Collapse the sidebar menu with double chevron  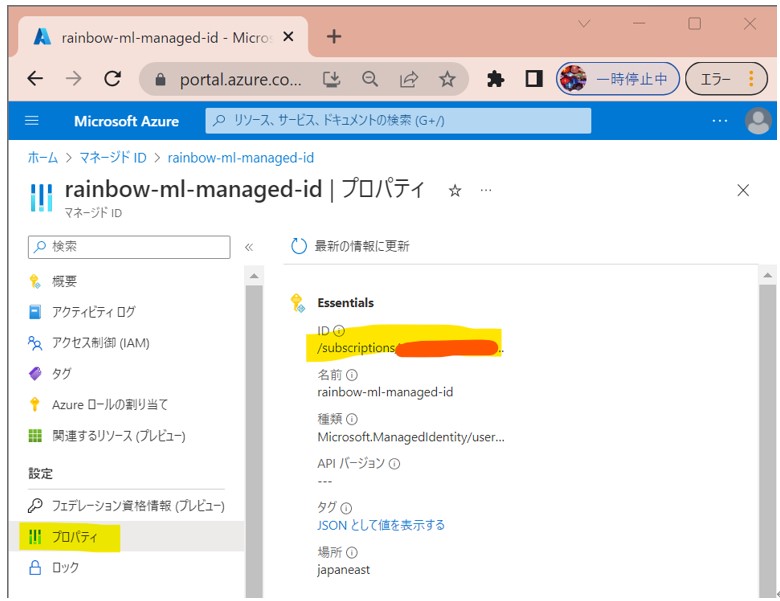pyautogui.click(x=249, y=247)
